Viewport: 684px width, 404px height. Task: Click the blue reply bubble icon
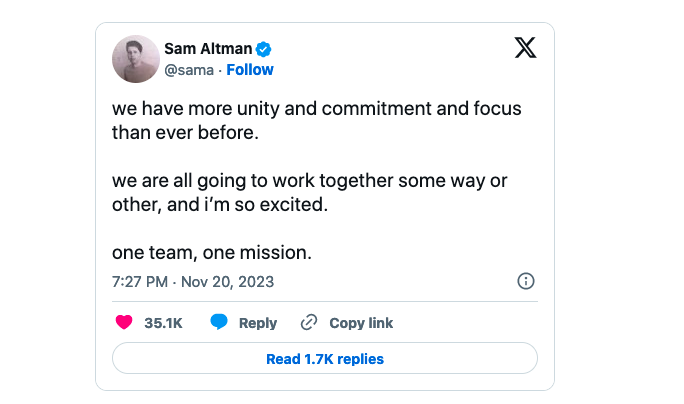(x=219, y=322)
